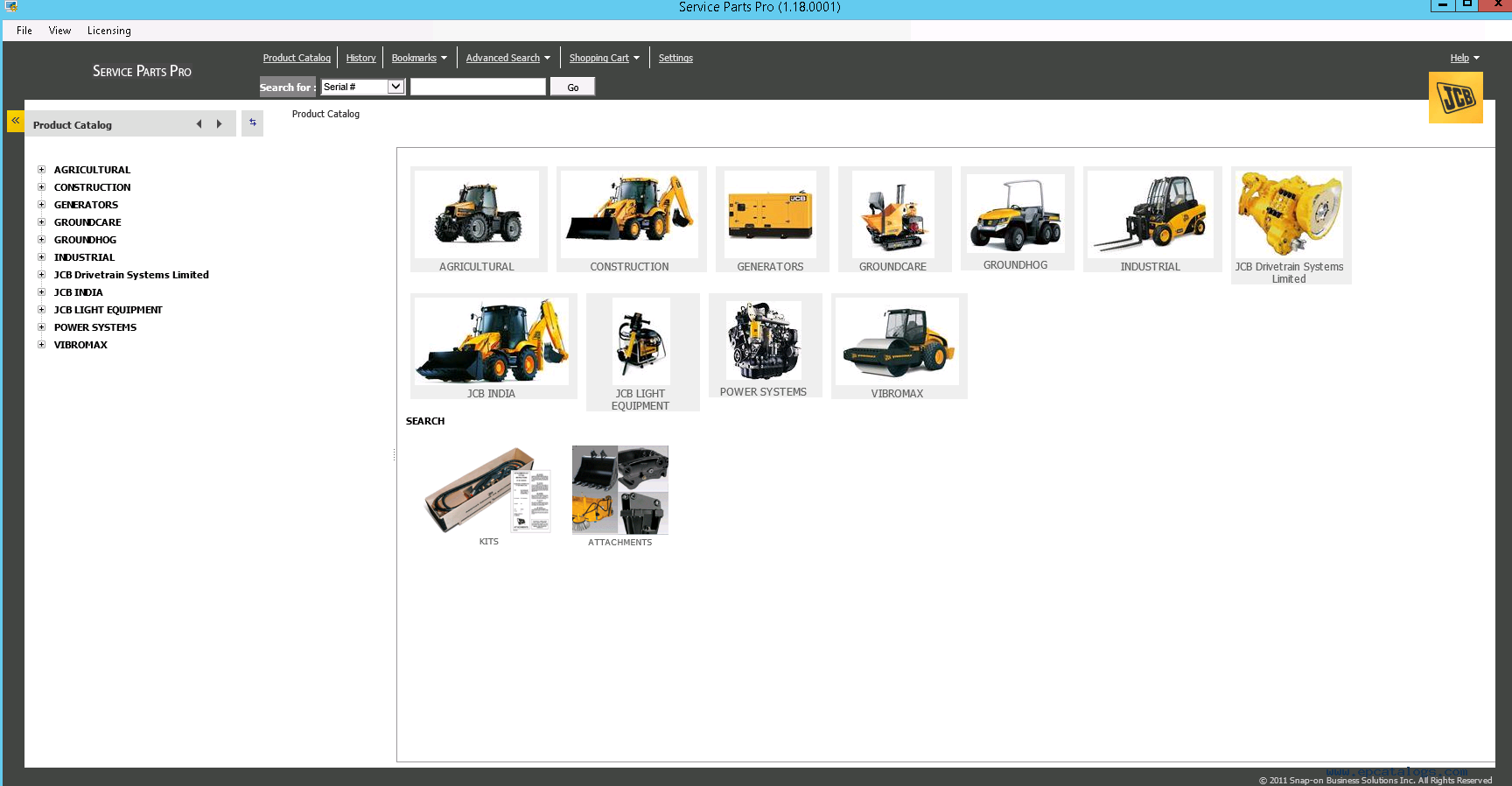Screen dimensions: 1512x786
Task: Open the POWER SYSTEMS engine thumbnail
Action: pos(764,340)
